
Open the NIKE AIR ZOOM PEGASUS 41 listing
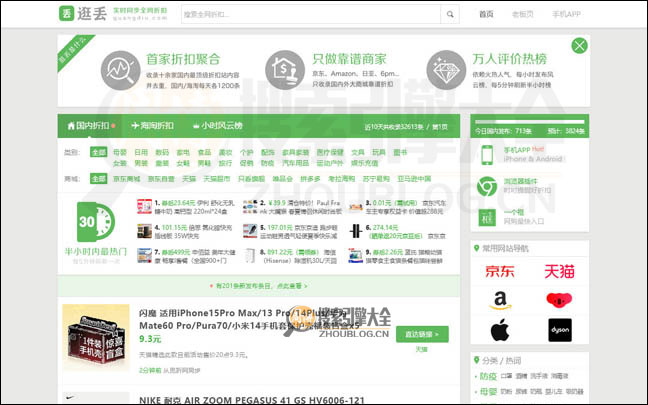[252, 400]
